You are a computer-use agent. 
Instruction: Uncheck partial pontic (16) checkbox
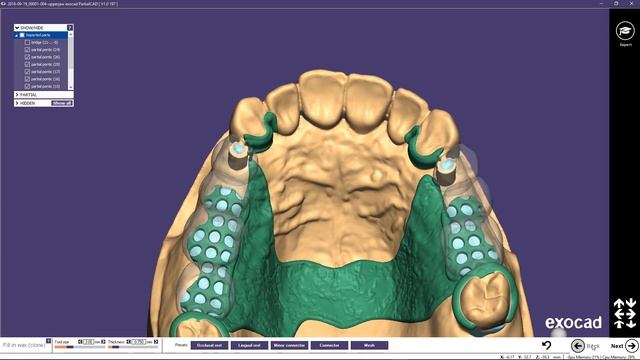point(27,79)
